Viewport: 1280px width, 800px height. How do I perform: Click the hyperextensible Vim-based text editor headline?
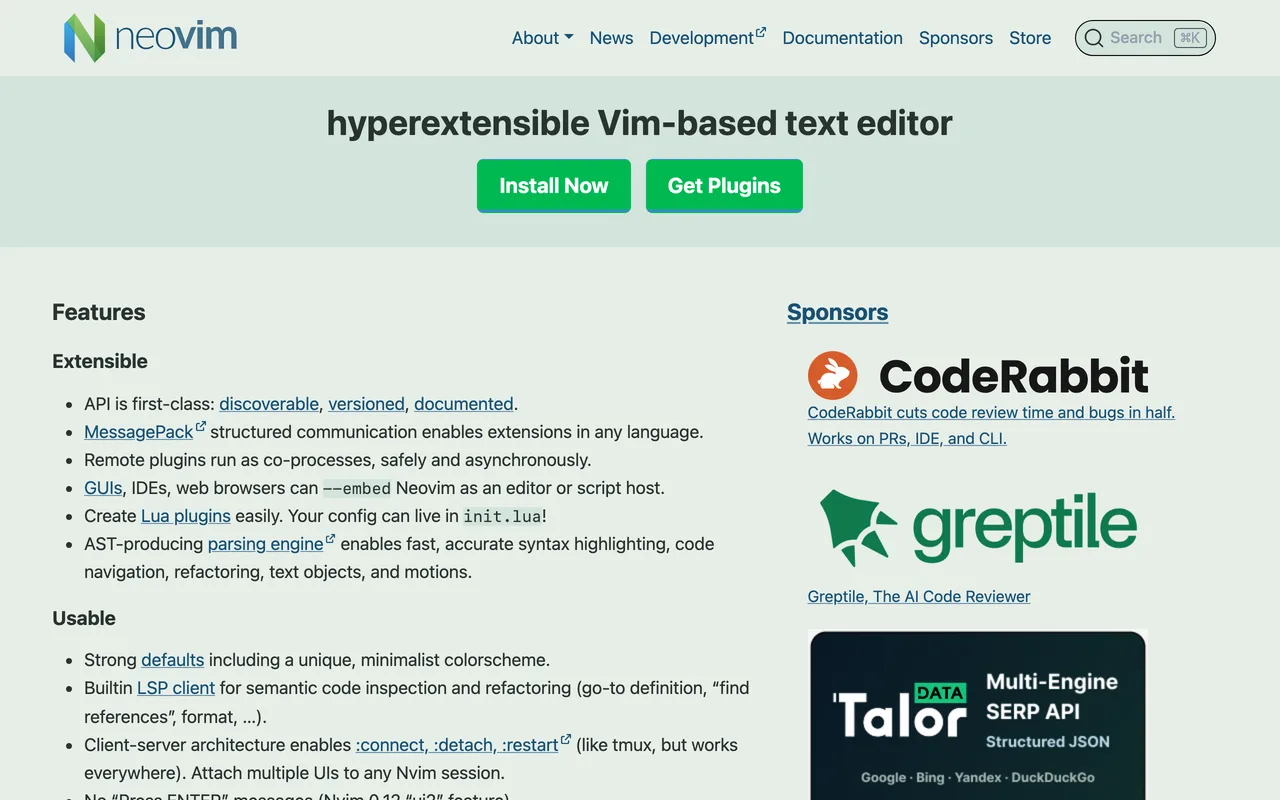(640, 123)
